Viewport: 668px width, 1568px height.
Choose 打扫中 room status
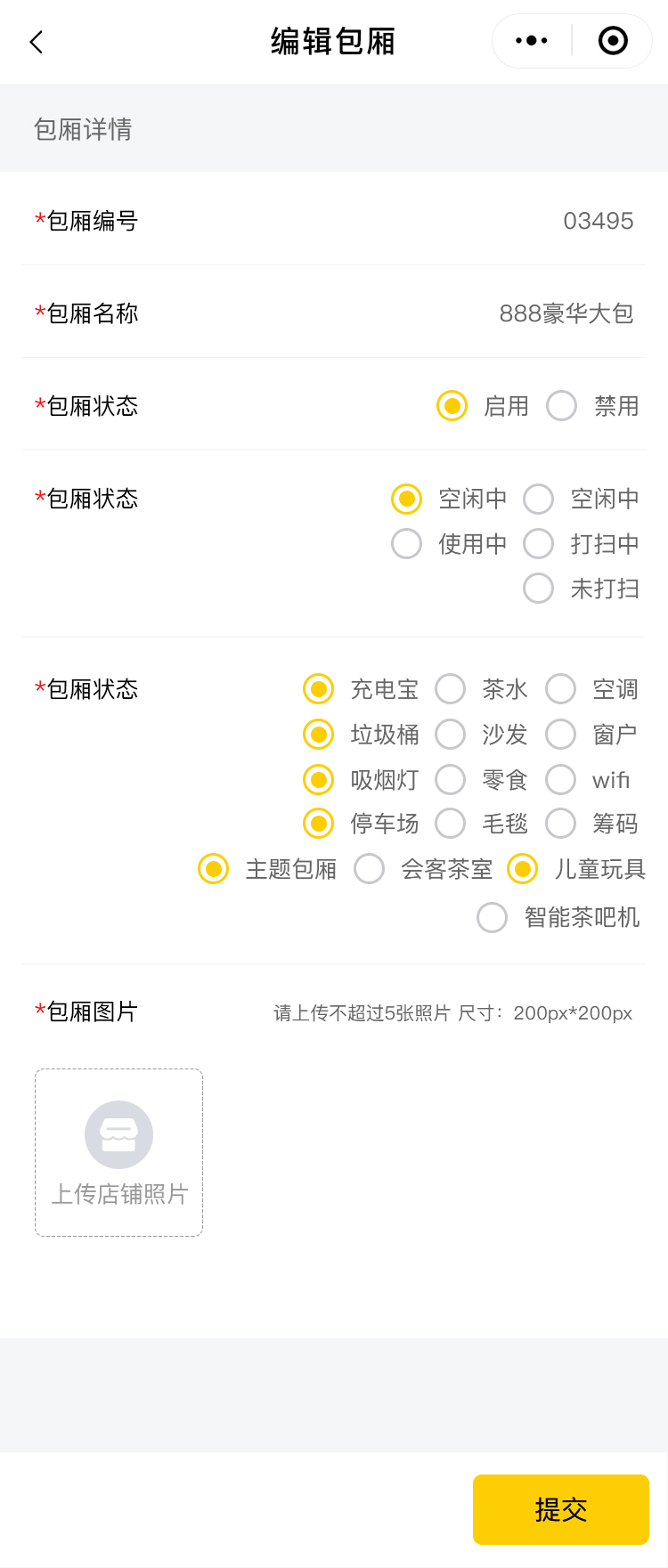tap(539, 544)
